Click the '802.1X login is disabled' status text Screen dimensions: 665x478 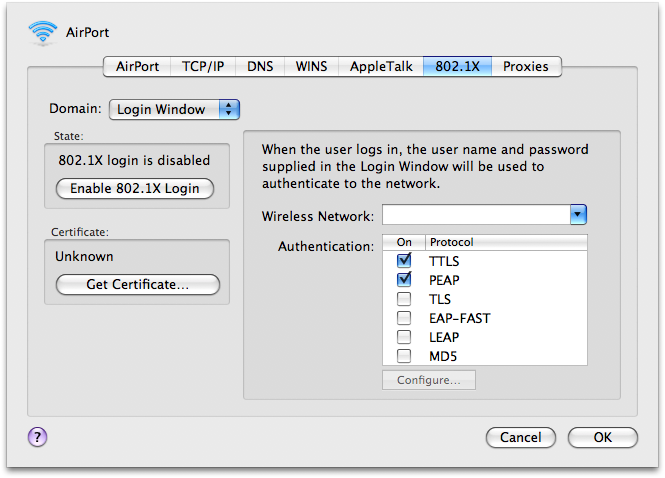(134, 160)
